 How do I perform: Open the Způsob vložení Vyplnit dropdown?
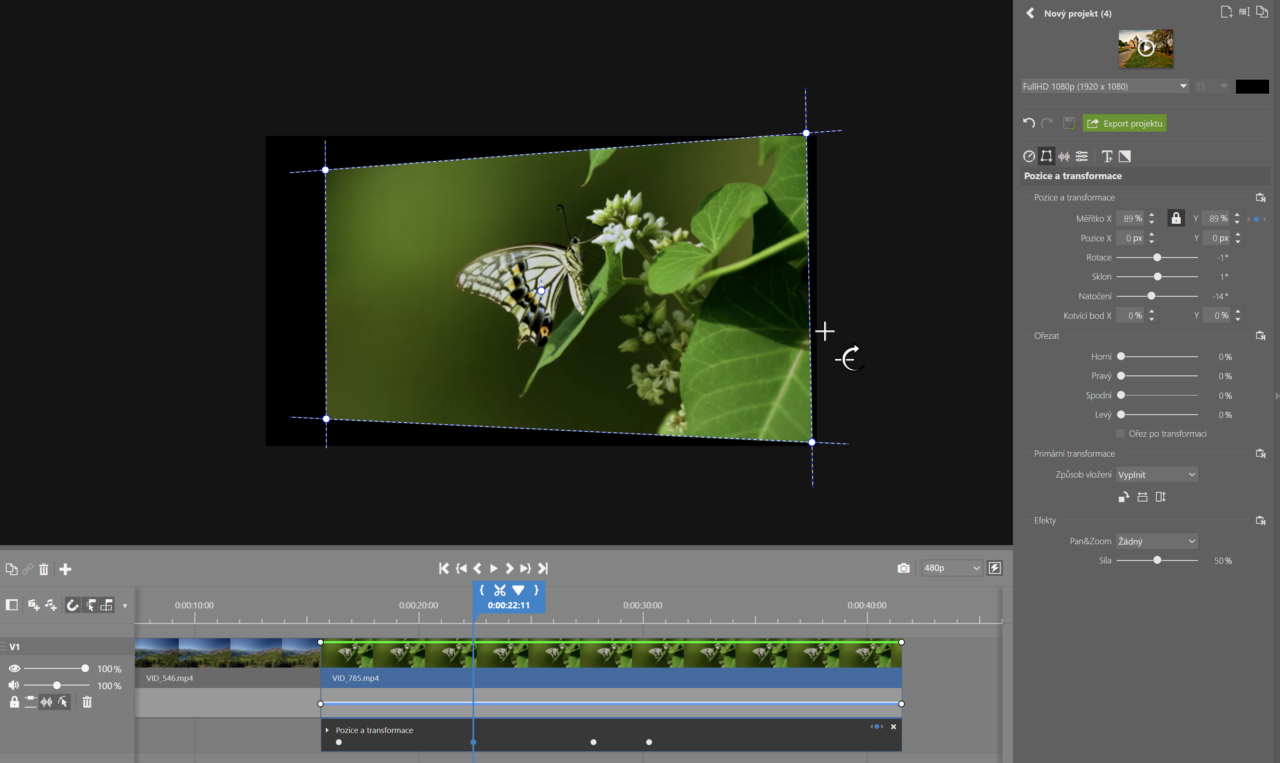pyautogui.click(x=1156, y=474)
